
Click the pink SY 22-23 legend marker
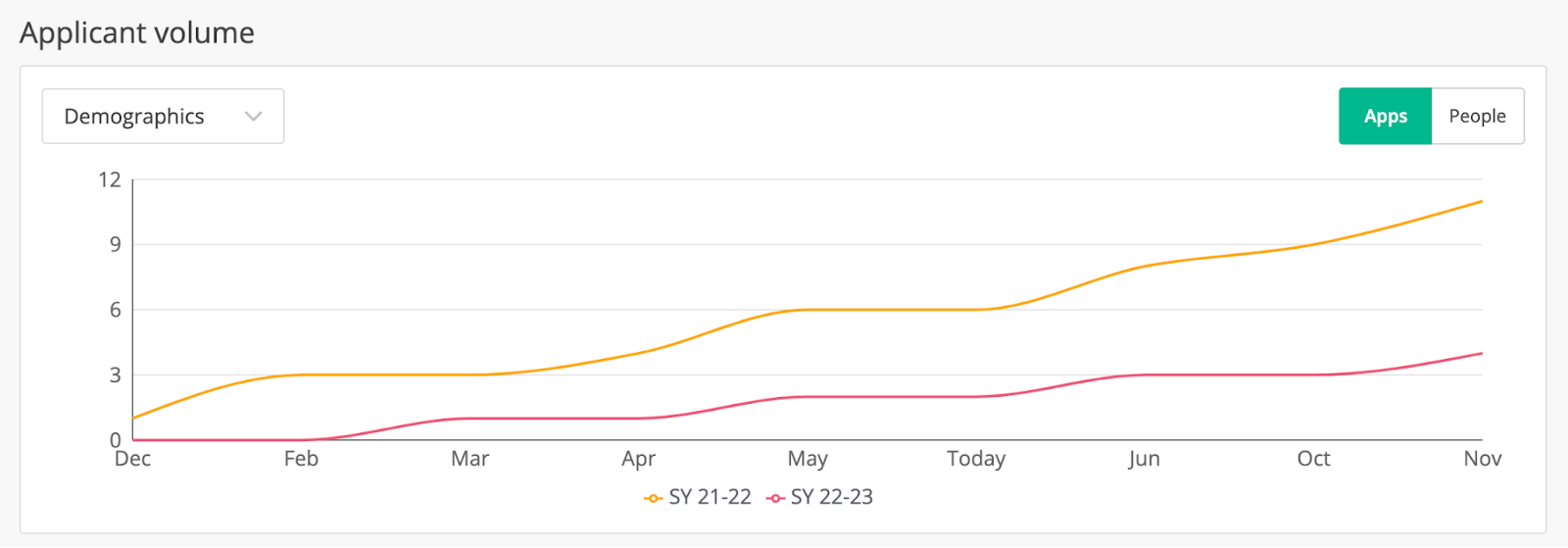[x=776, y=498]
